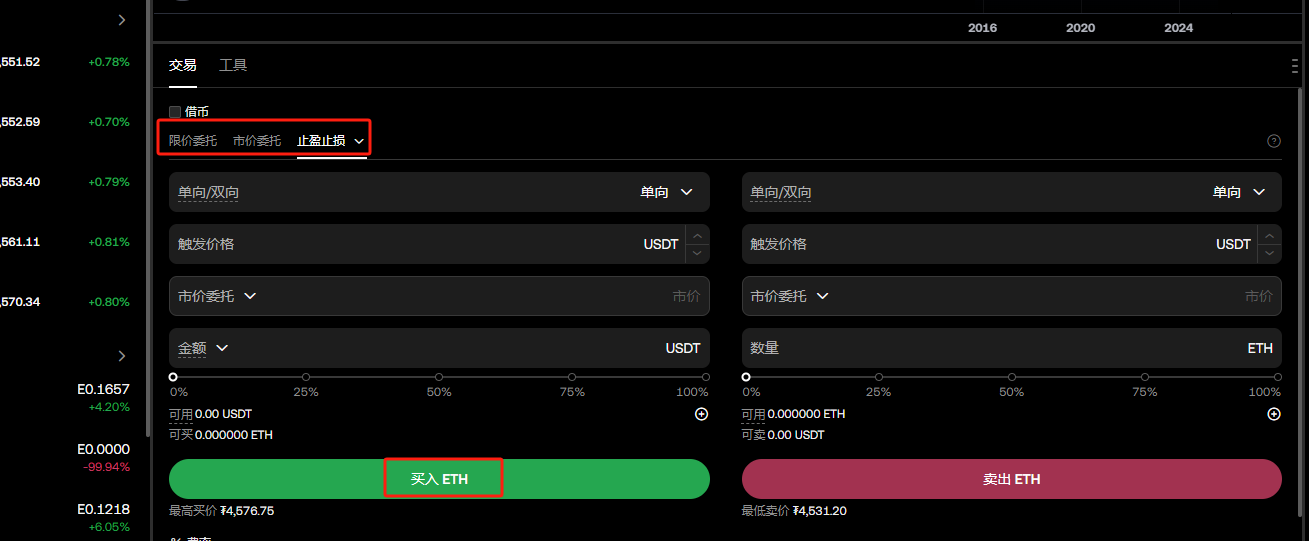The width and height of the screenshot is (1309, 541).
Task: Decrease the buy-side 触发价格 with down arrow
Action: click(x=697, y=253)
